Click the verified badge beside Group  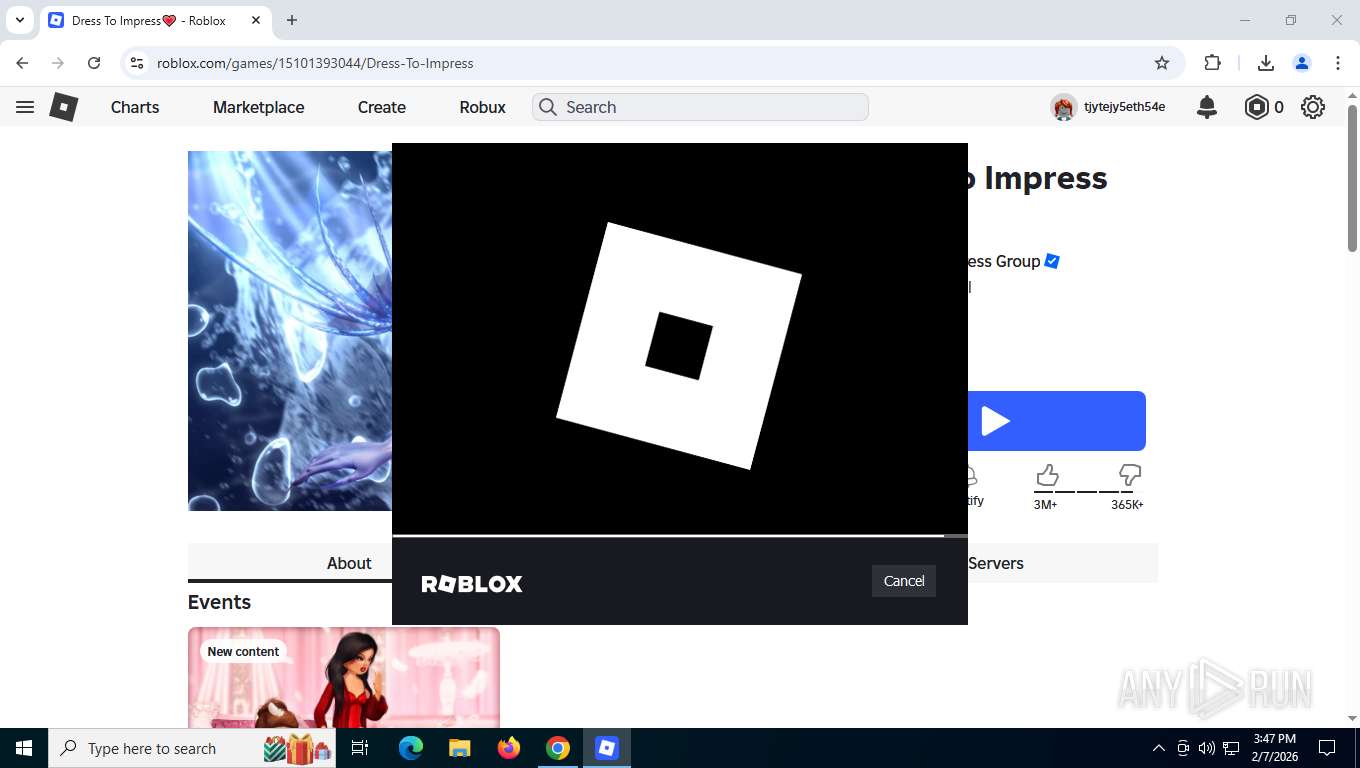coord(1052,261)
